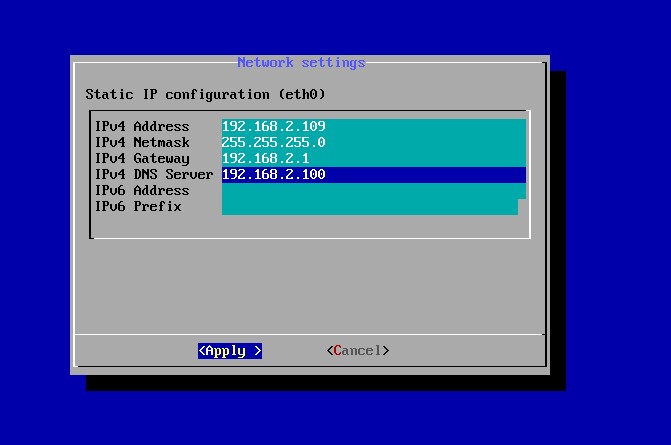The width and height of the screenshot is (671, 445).
Task: Click the IPv4 Address input field
Action: pyautogui.click(x=372, y=127)
